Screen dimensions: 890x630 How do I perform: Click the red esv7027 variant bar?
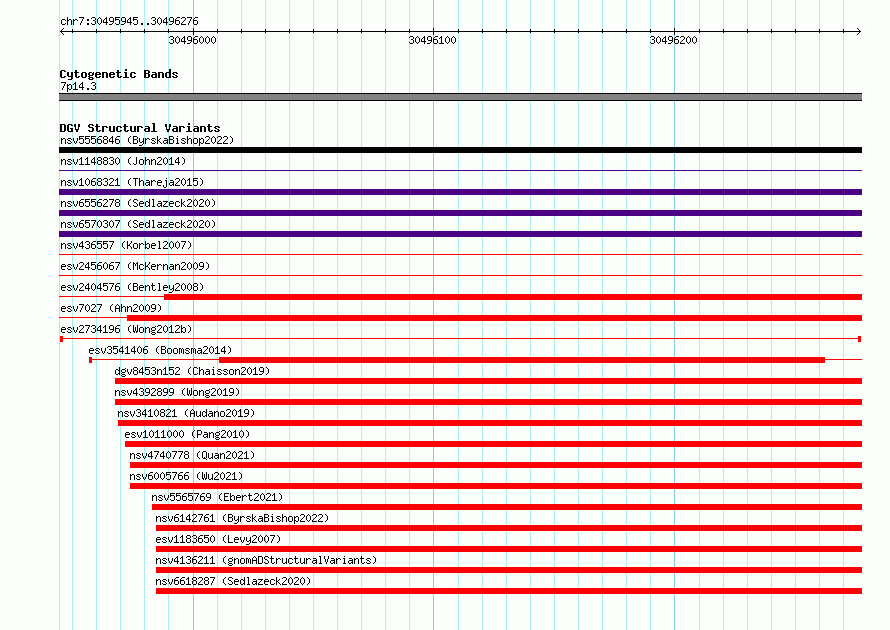(494, 318)
